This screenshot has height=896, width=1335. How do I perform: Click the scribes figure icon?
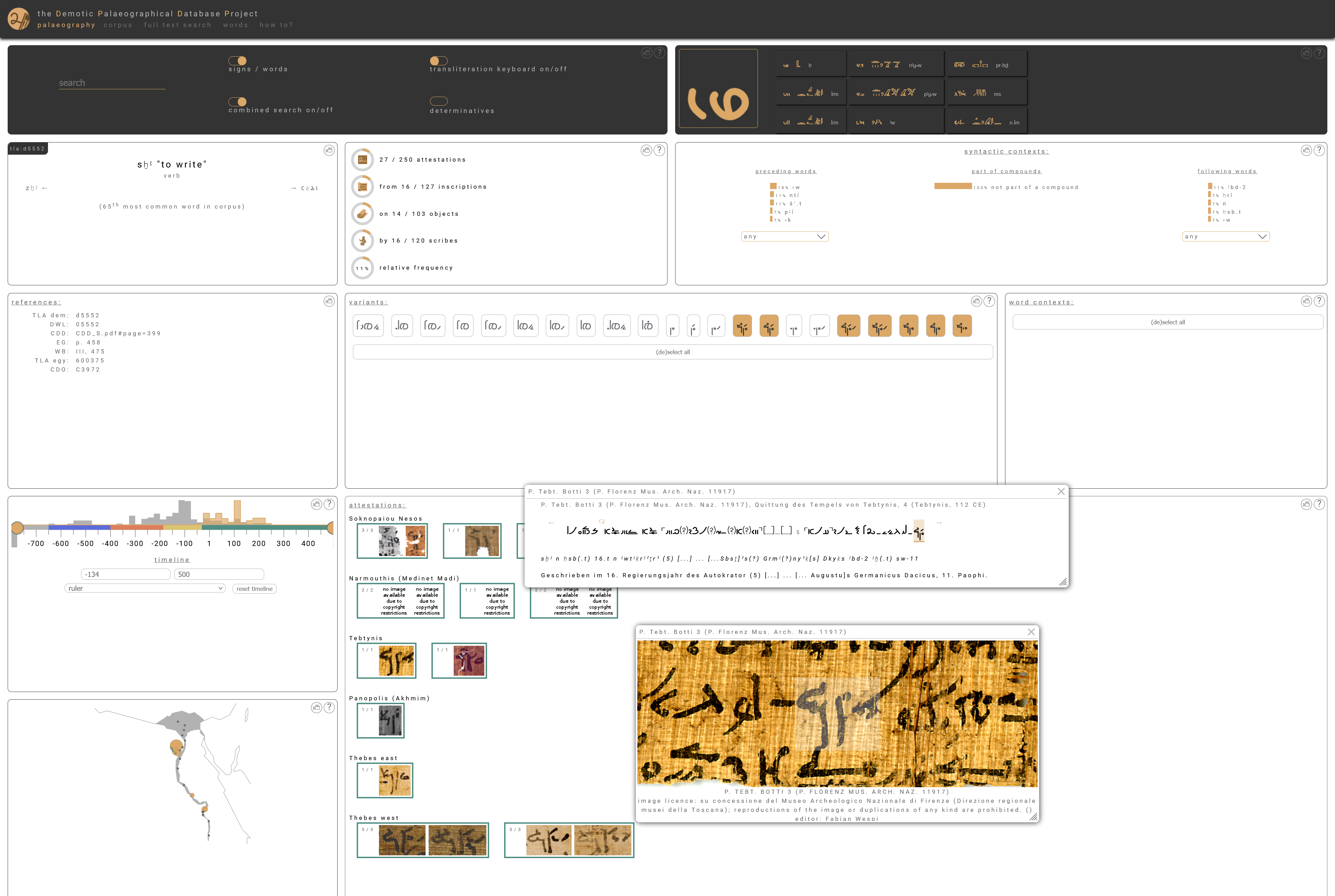pyautogui.click(x=362, y=241)
